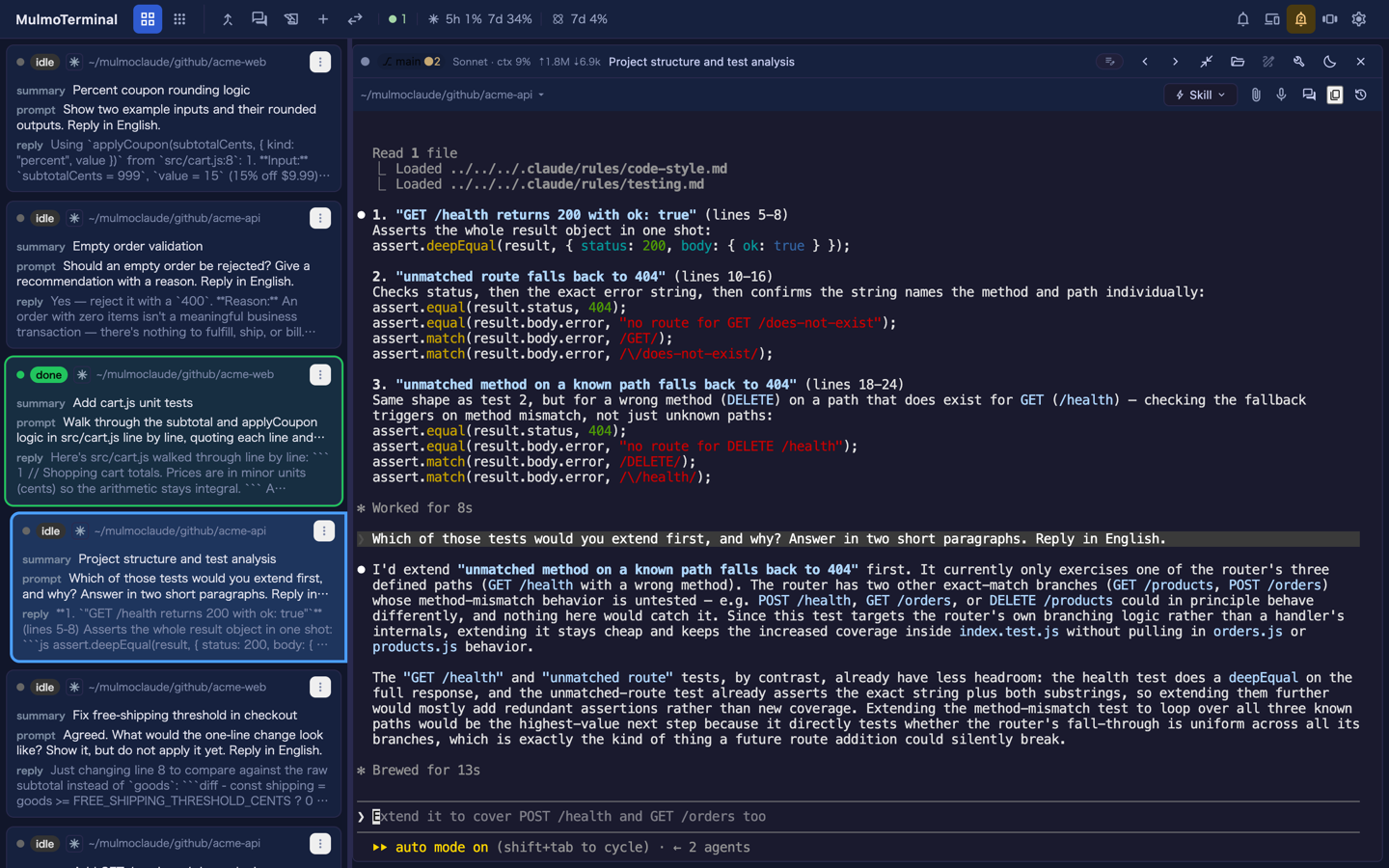
Task: Close the session pane with the X
Action: 1361,62
